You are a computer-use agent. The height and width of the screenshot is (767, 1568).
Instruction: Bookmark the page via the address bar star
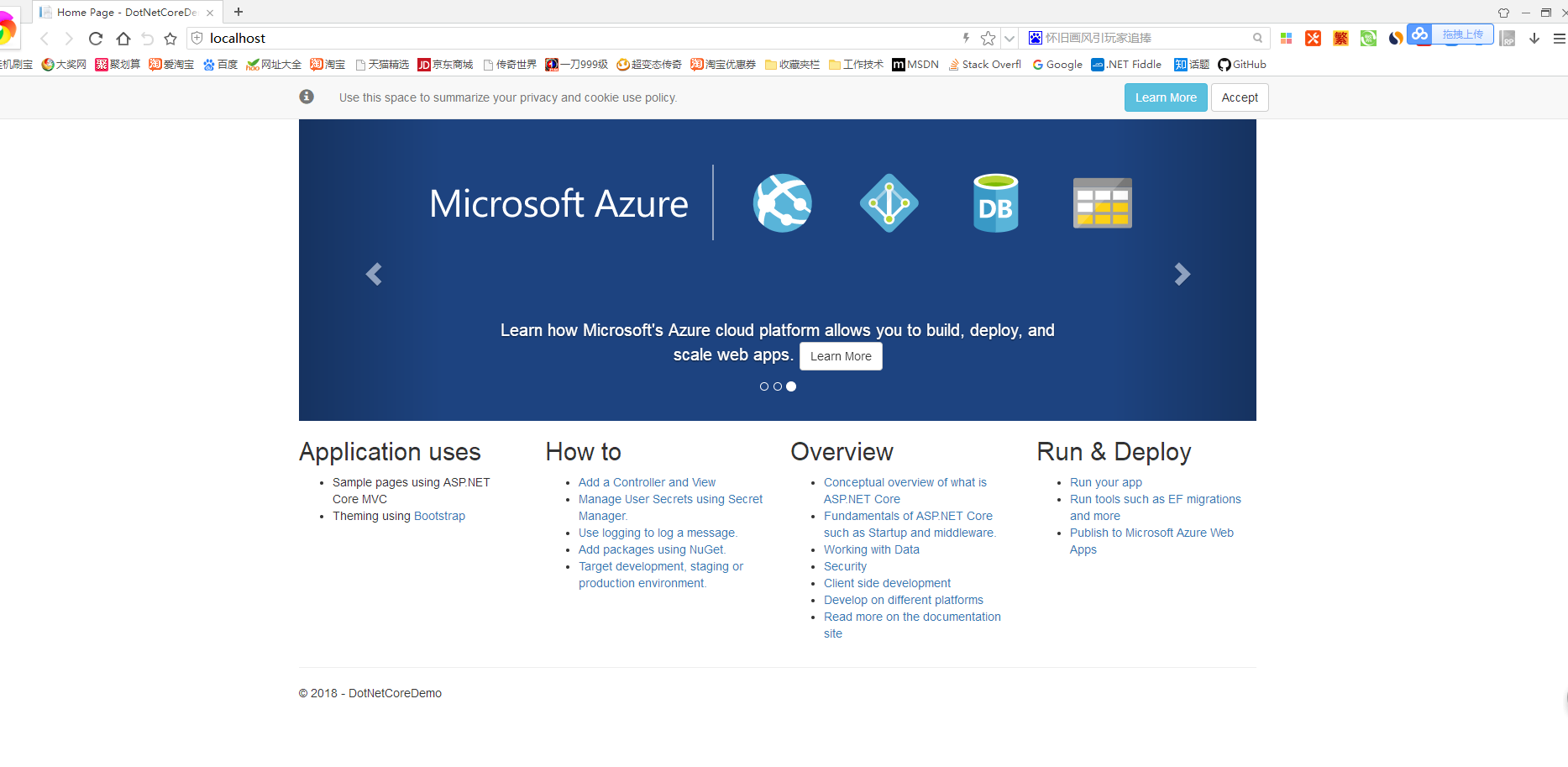click(x=988, y=38)
